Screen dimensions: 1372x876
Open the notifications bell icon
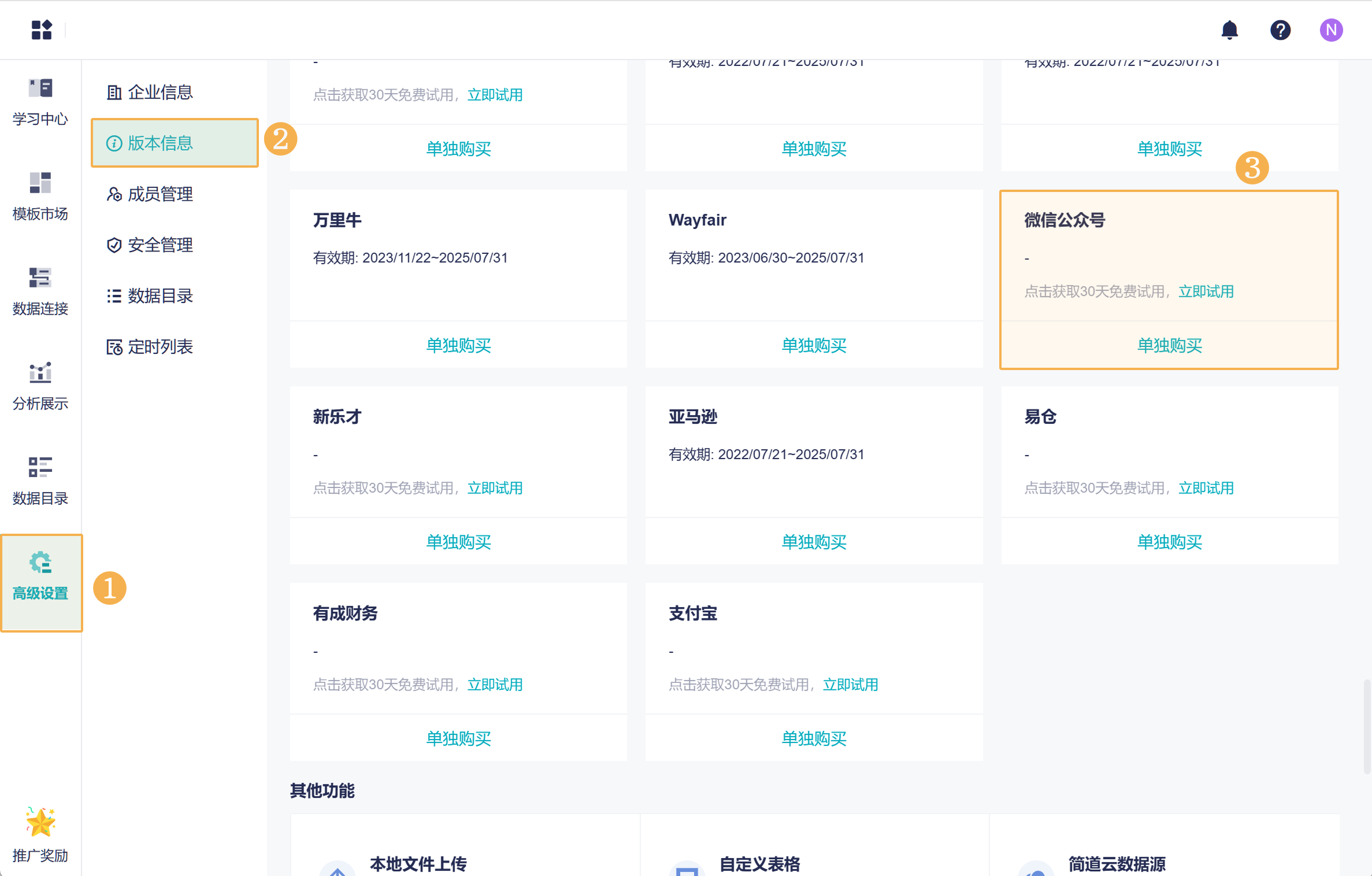click(x=1229, y=30)
